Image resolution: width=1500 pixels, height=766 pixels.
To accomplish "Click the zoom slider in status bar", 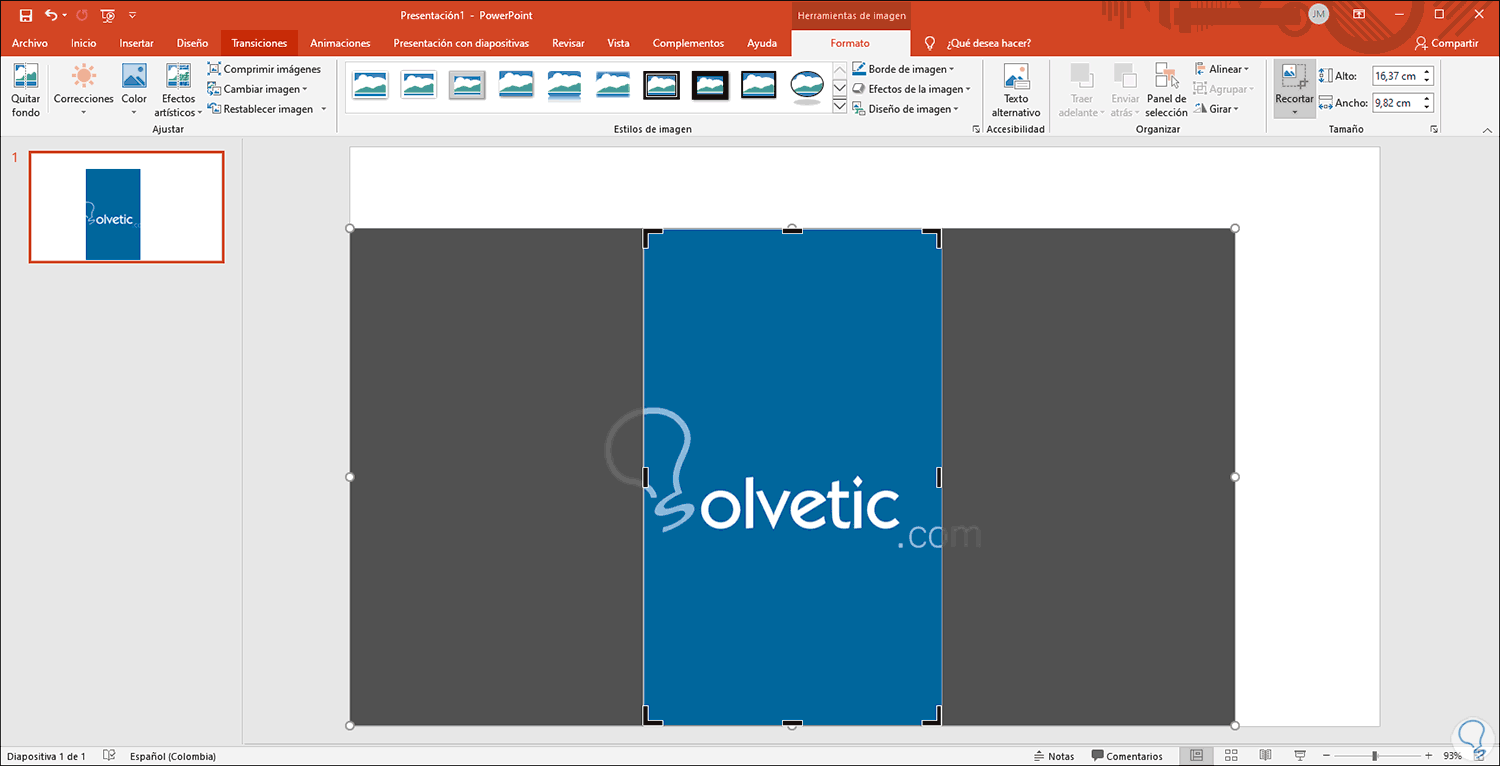I will click(1375, 756).
